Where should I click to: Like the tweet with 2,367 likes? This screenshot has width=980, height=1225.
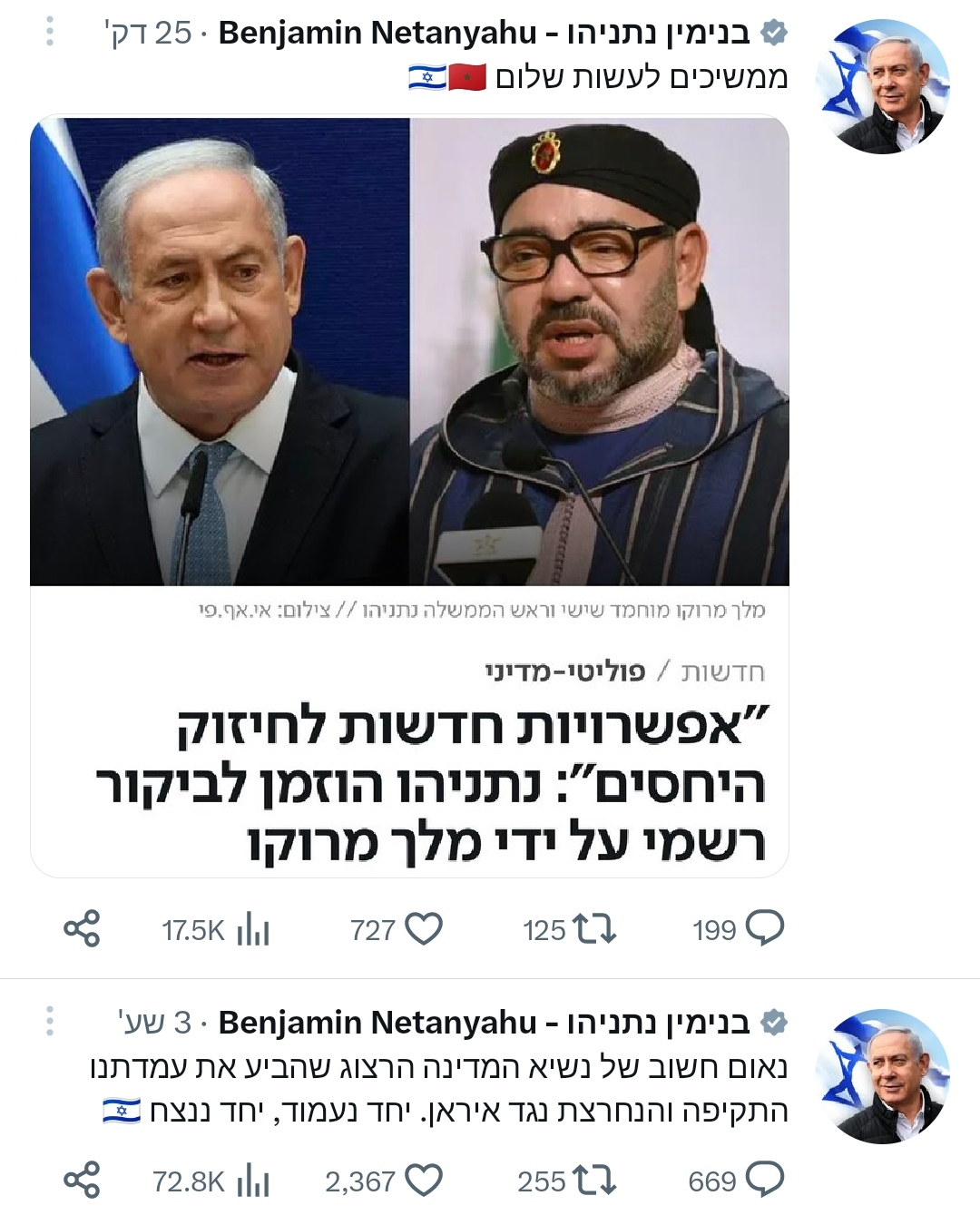point(423,1181)
